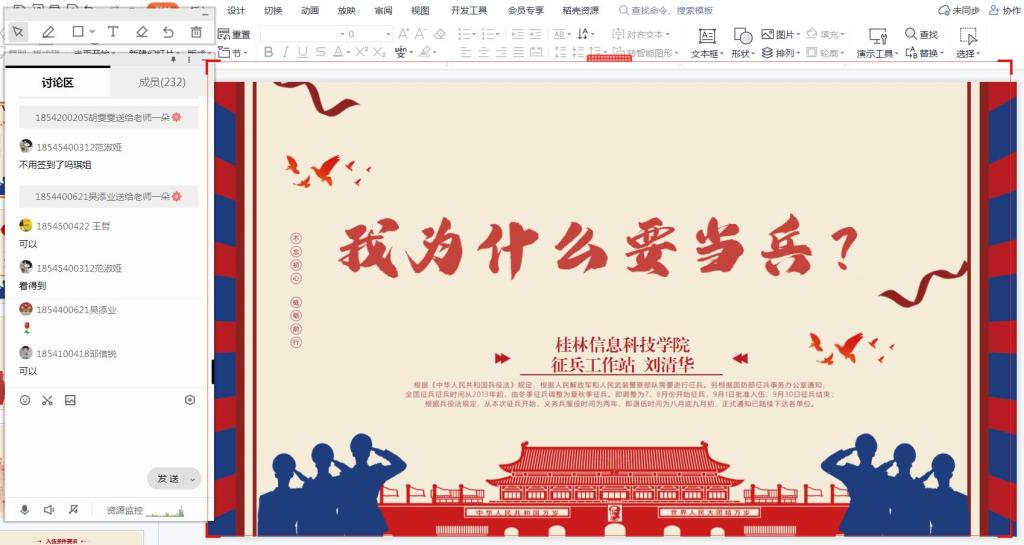Open the 动画 (Animation) ribbon tab
The height and width of the screenshot is (545, 1024).
310,10
